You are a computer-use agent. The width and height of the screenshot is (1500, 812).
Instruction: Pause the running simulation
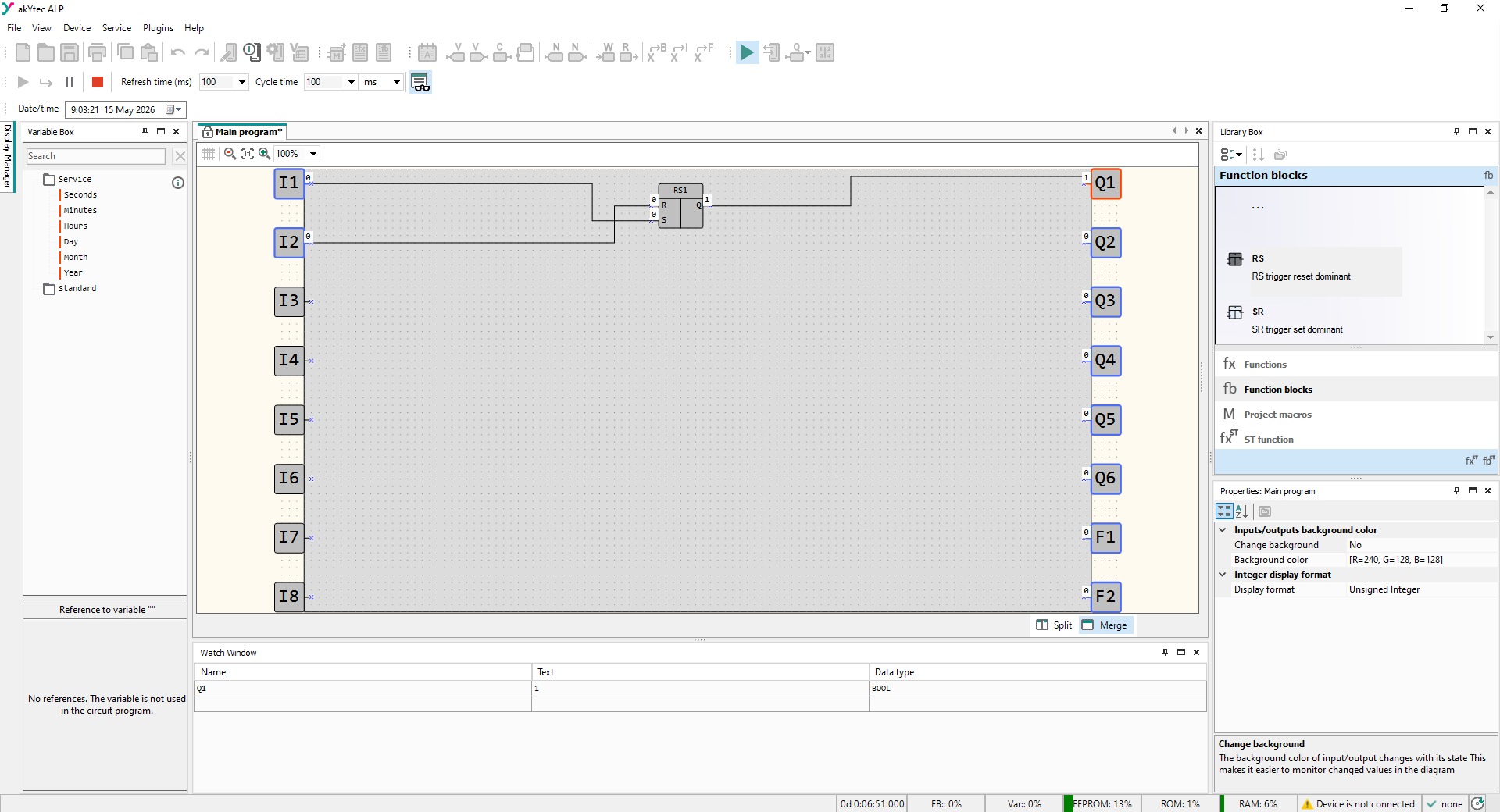pyautogui.click(x=70, y=82)
